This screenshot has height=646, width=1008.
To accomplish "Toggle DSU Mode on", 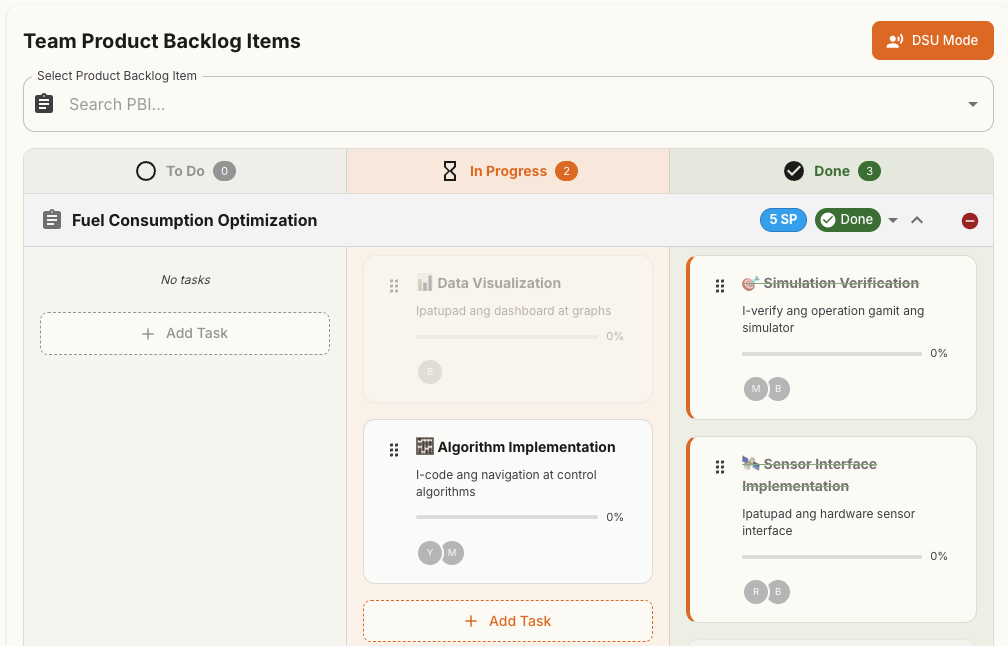I will pos(932,41).
